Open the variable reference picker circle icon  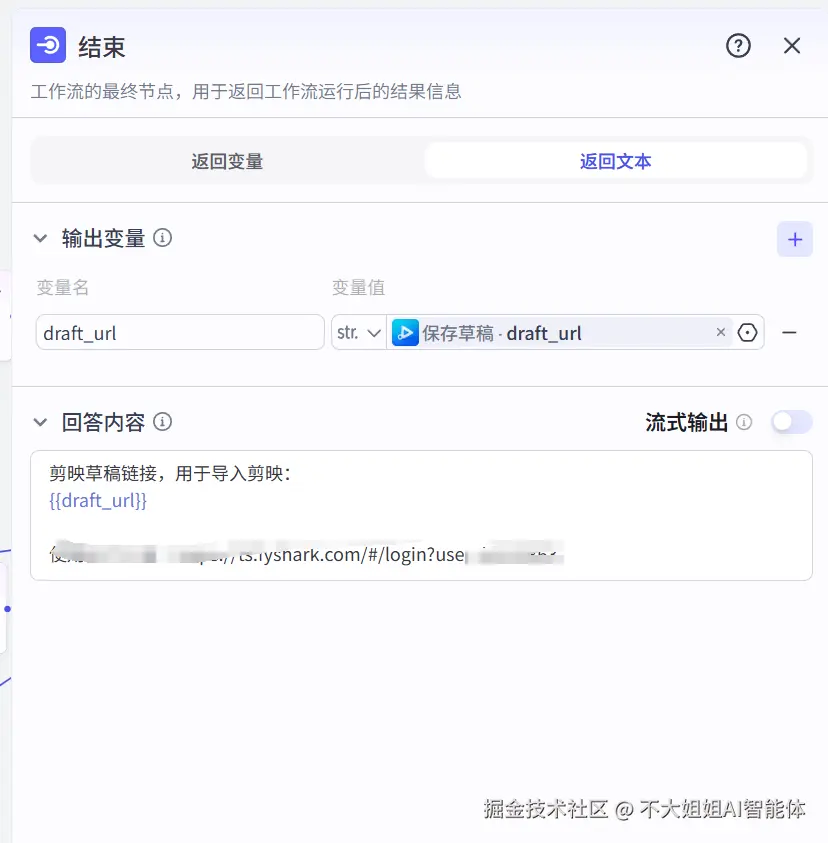[x=746, y=332]
